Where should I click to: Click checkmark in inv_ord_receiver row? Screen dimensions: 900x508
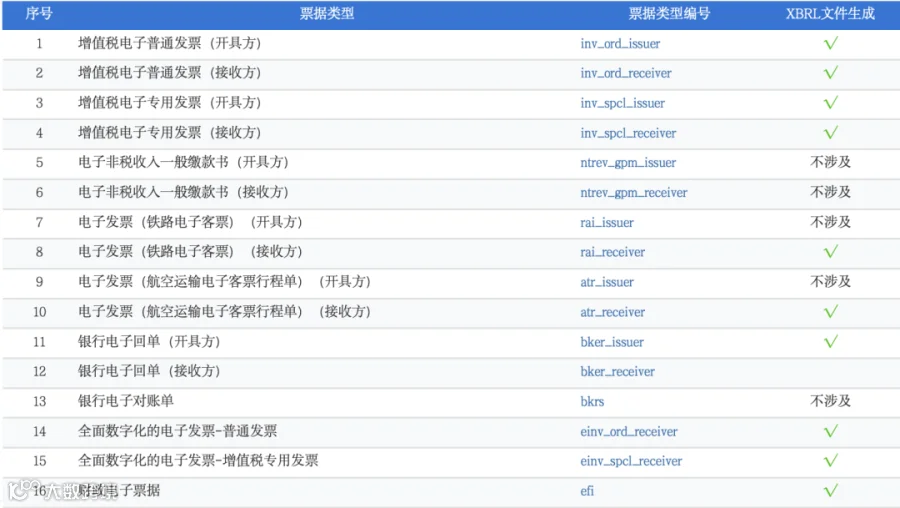pos(831,73)
